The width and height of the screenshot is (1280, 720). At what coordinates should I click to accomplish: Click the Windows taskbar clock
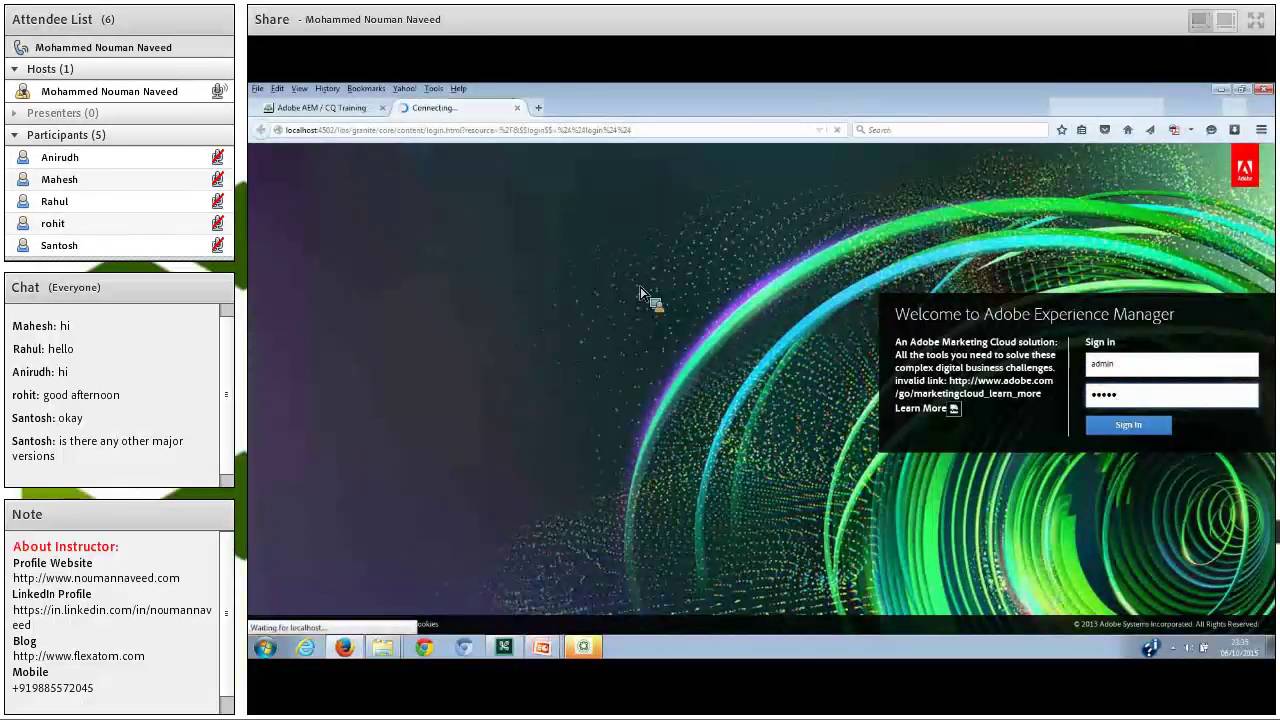1240,648
